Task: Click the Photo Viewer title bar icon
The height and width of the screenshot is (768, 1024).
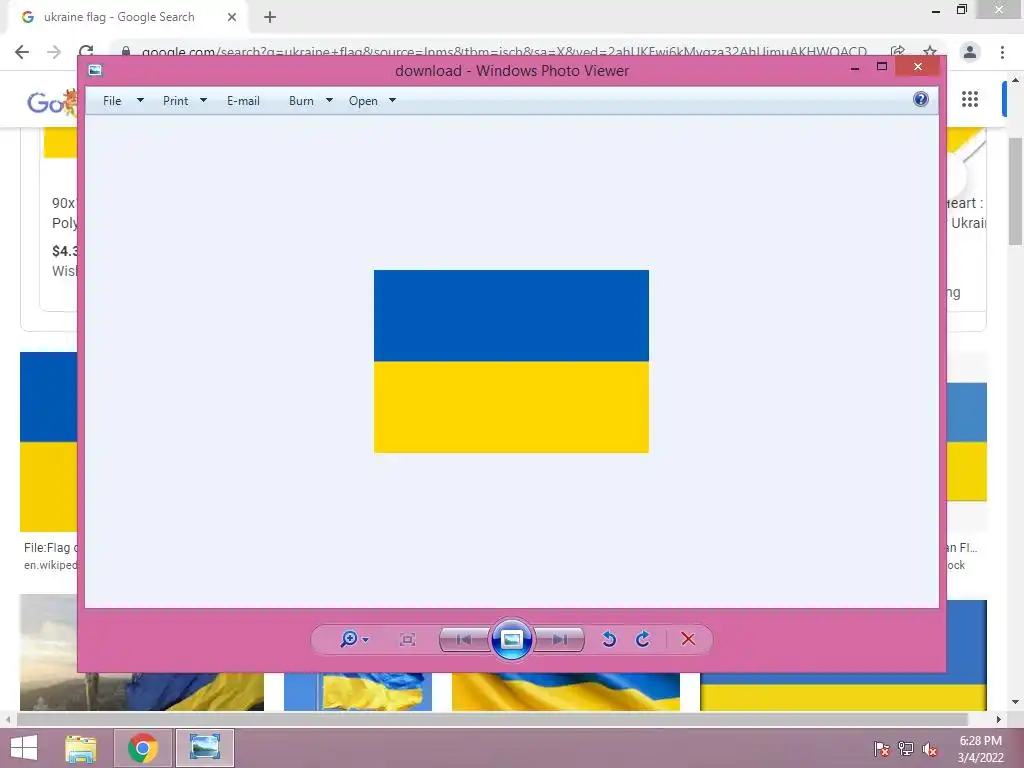Action: (x=95, y=70)
